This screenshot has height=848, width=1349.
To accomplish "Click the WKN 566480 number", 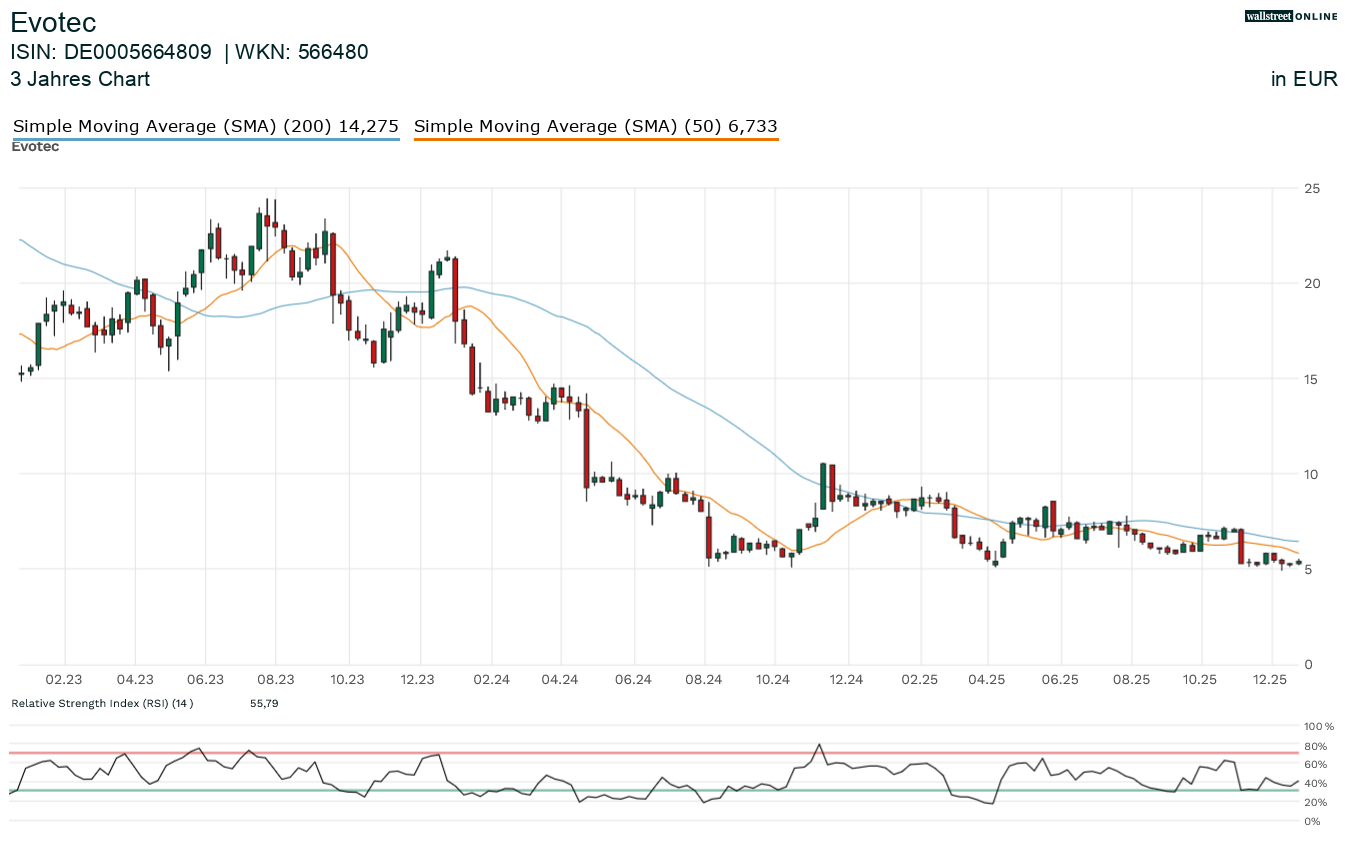I will pyautogui.click(x=333, y=52).
